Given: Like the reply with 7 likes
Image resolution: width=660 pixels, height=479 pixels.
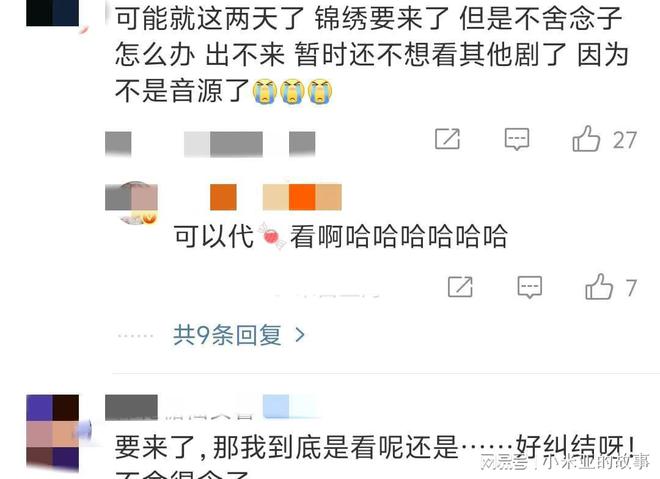Looking at the screenshot, I should coord(599,287).
